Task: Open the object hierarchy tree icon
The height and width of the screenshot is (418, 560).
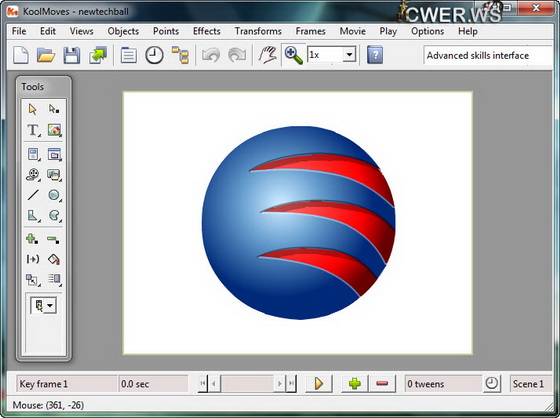Action: pos(180,55)
